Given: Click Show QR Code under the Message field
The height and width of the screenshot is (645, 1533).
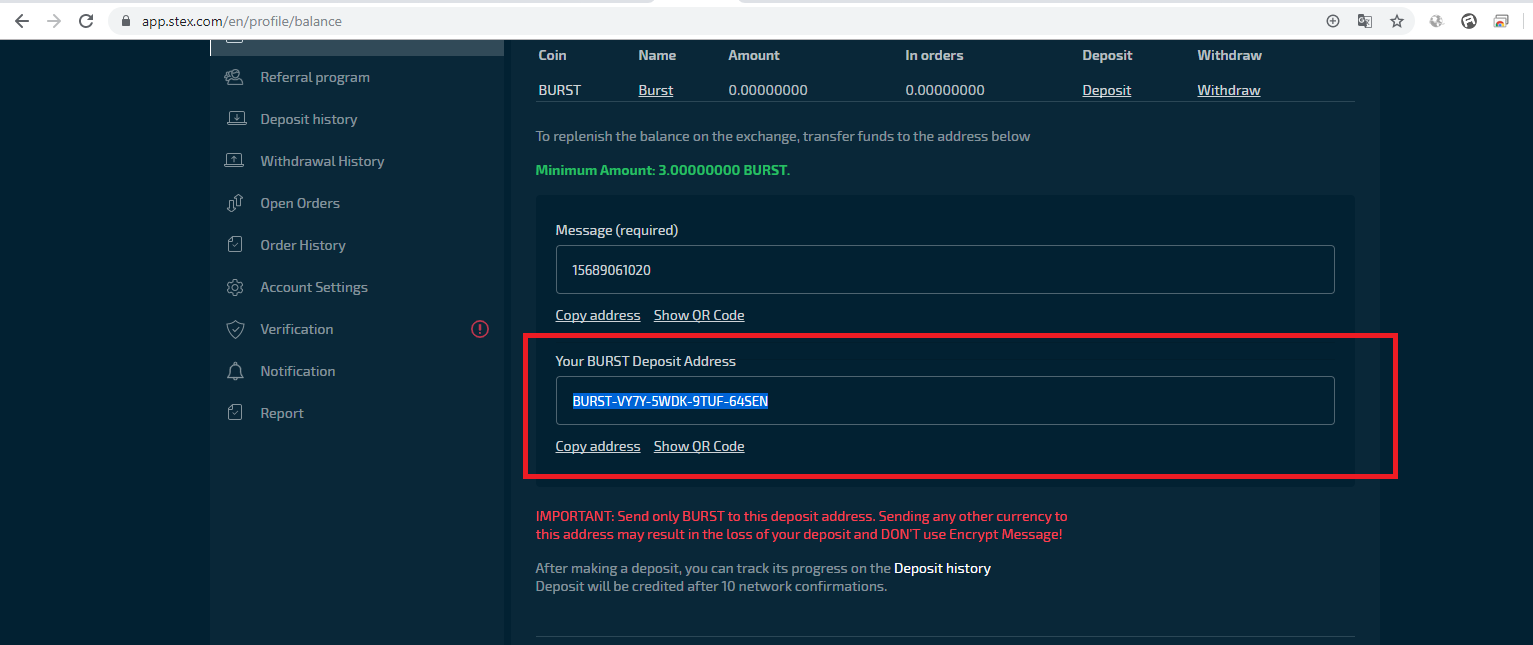Looking at the screenshot, I should pos(699,315).
